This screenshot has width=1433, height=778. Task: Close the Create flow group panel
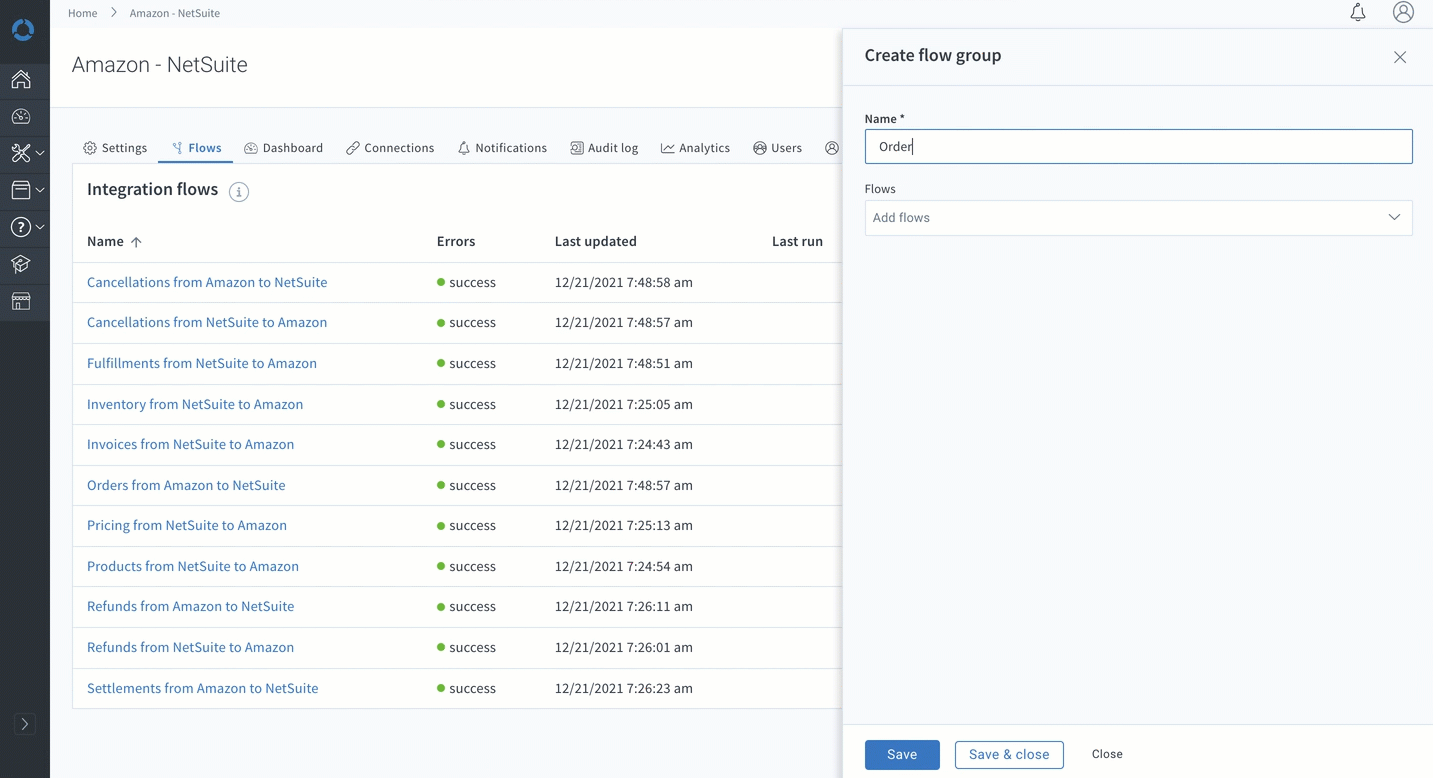[x=1400, y=57]
